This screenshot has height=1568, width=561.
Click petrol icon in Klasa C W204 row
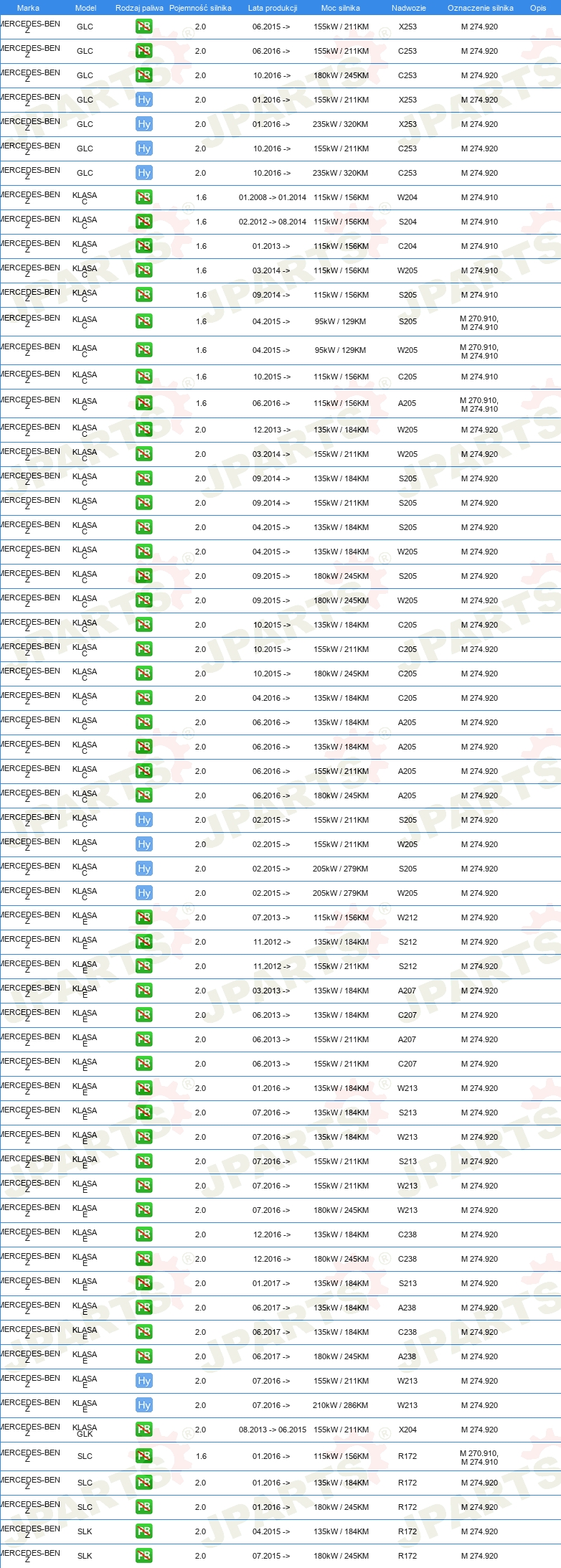tap(143, 198)
